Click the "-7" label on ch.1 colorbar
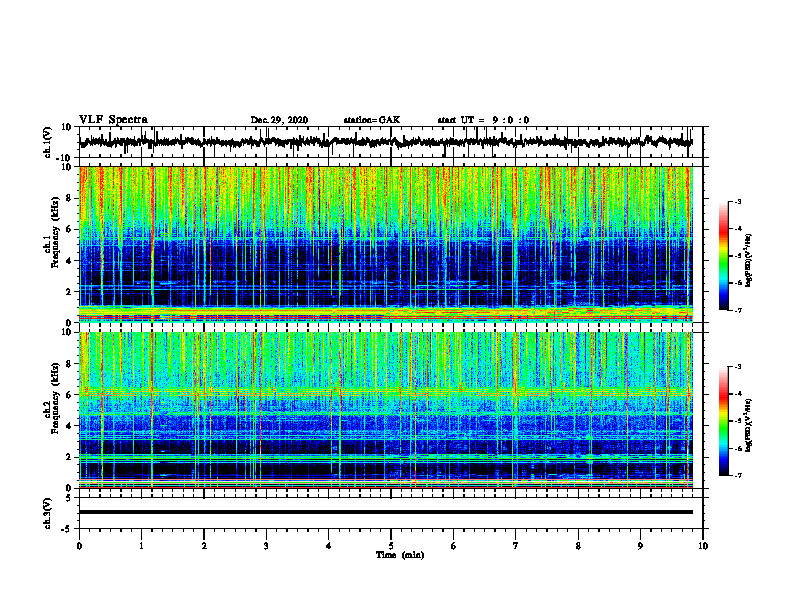Image resolution: width=792 pixels, height=612 pixels. point(737,310)
